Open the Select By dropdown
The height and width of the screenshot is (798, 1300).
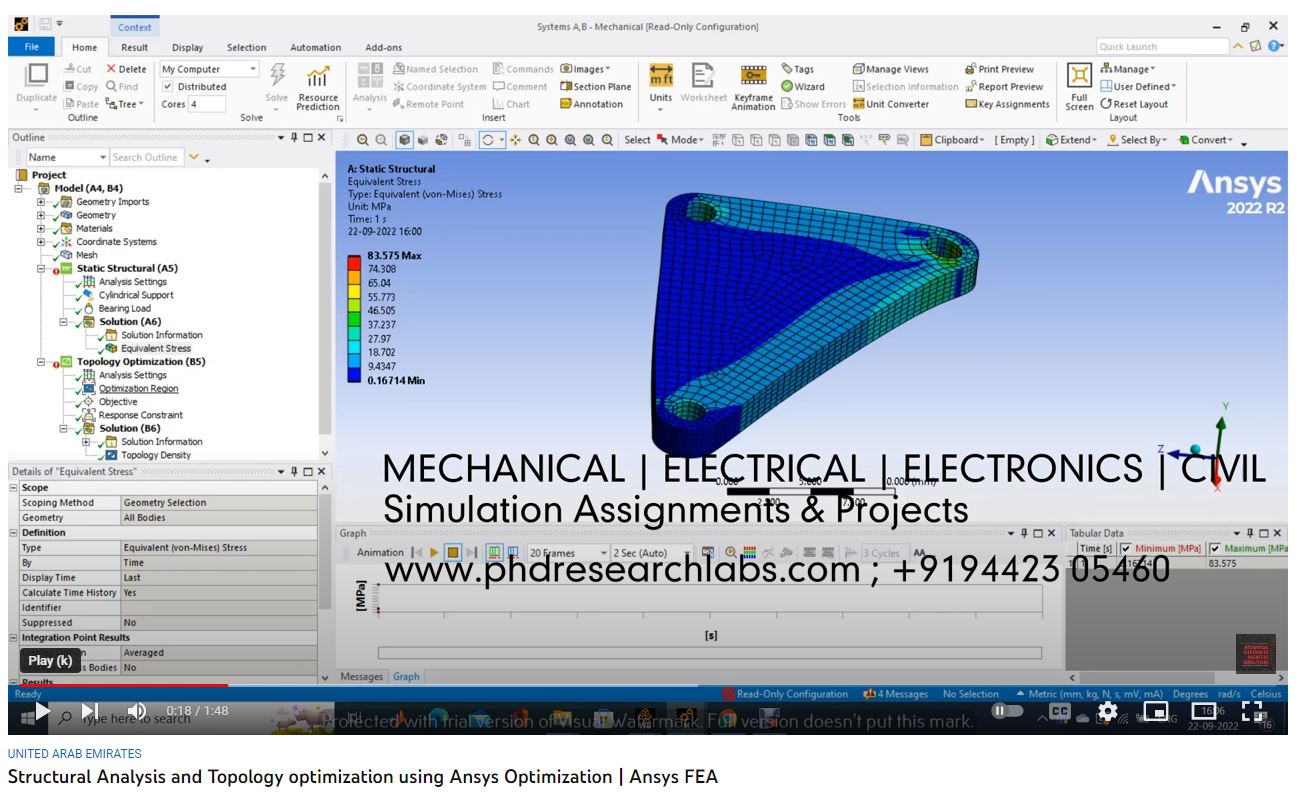(x=1139, y=140)
